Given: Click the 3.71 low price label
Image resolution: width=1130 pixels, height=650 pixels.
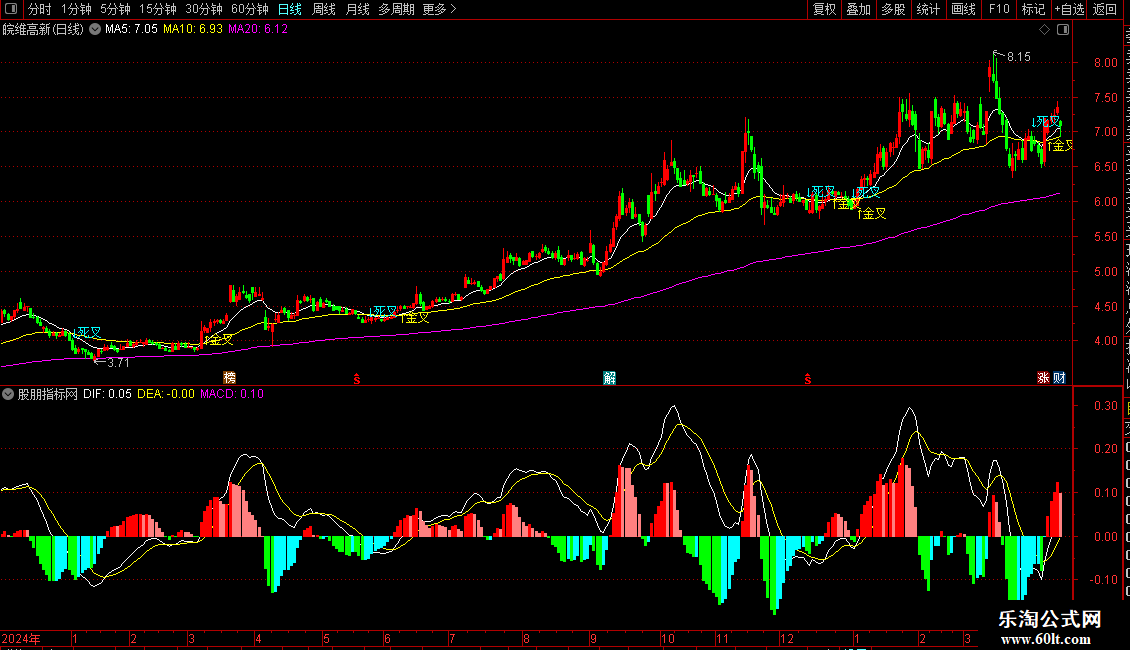Looking at the screenshot, I should pyautogui.click(x=118, y=363).
